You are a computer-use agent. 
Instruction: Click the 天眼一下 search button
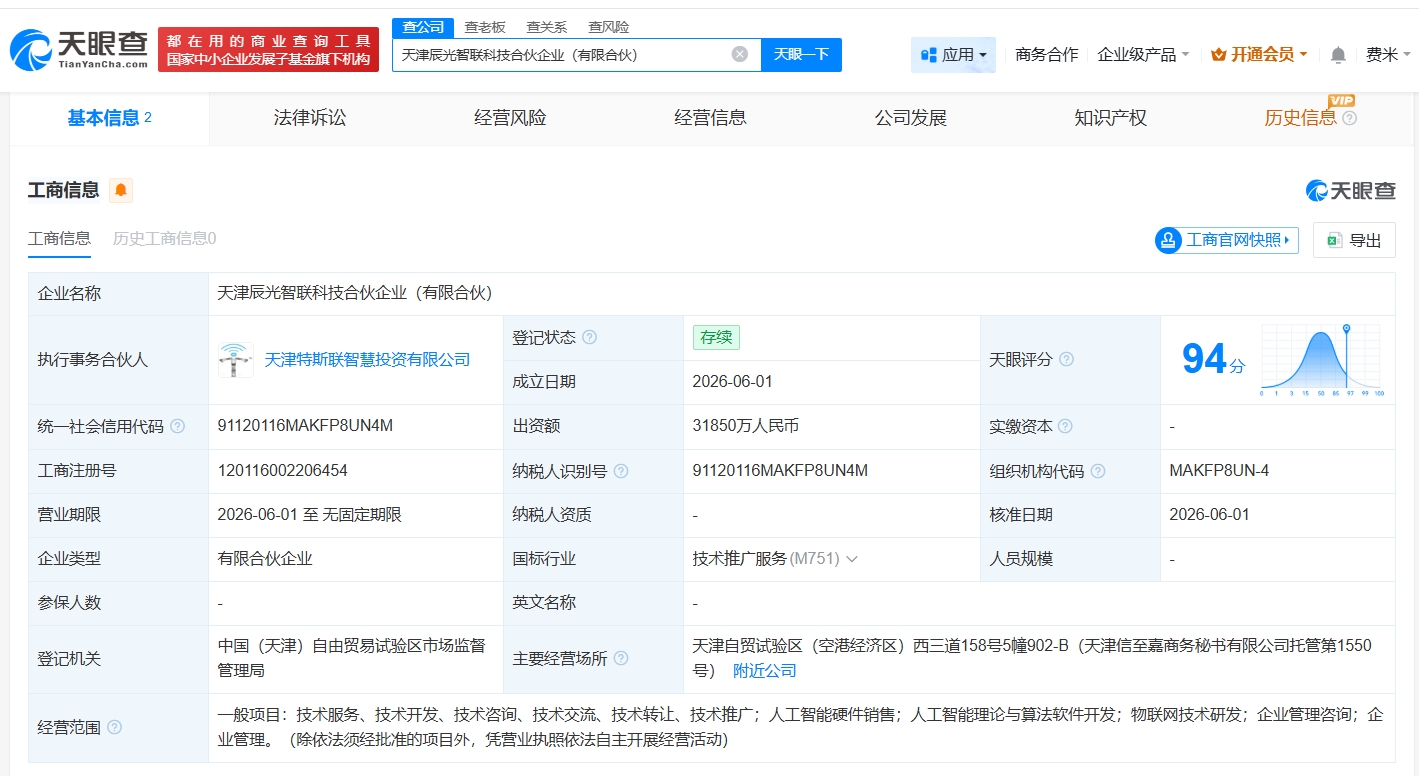[x=801, y=55]
